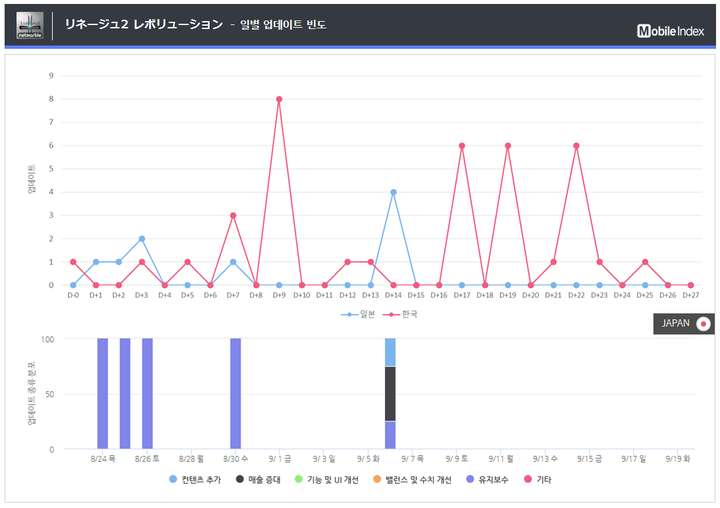
Task: Toggle 매출 증대 legend swatch
Action: (x=240, y=479)
